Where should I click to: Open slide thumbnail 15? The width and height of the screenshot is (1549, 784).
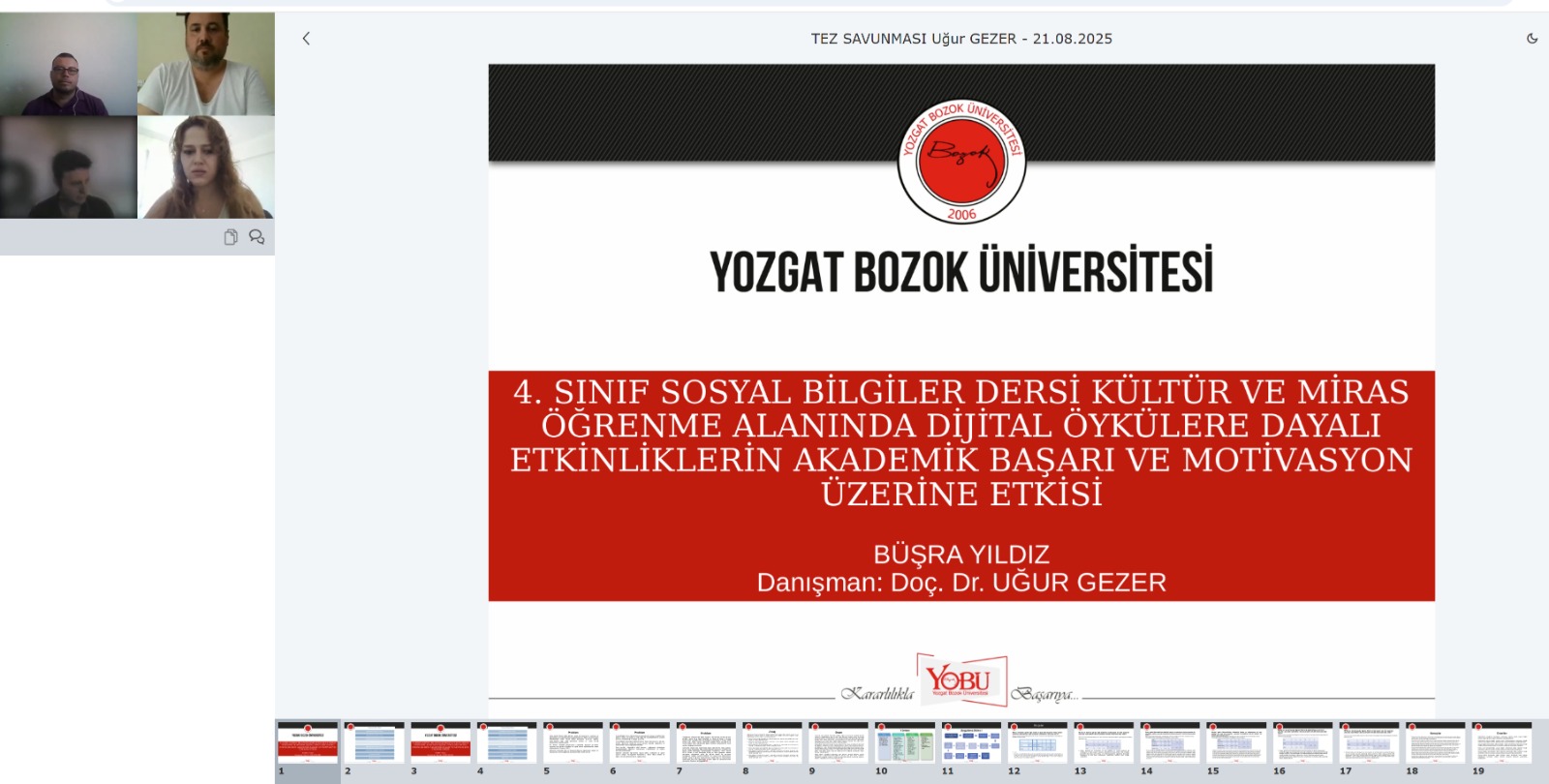pyautogui.click(x=1236, y=743)
